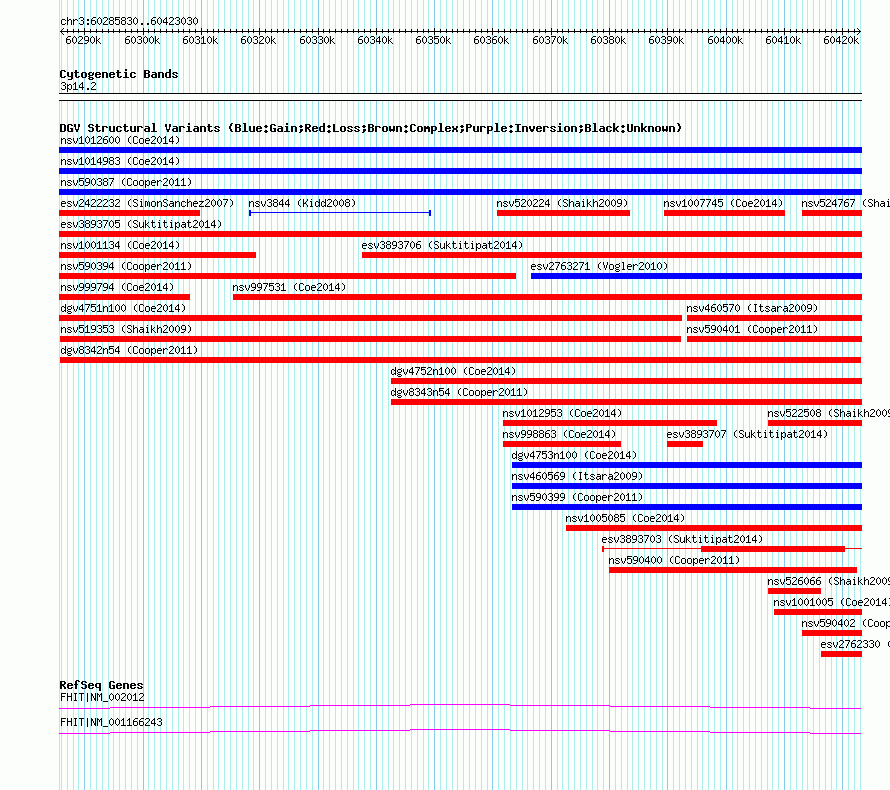This screenshot has height=790, width=890.
Task: Click the Cytogenetic Bands track title
Action: click(119, 74)
